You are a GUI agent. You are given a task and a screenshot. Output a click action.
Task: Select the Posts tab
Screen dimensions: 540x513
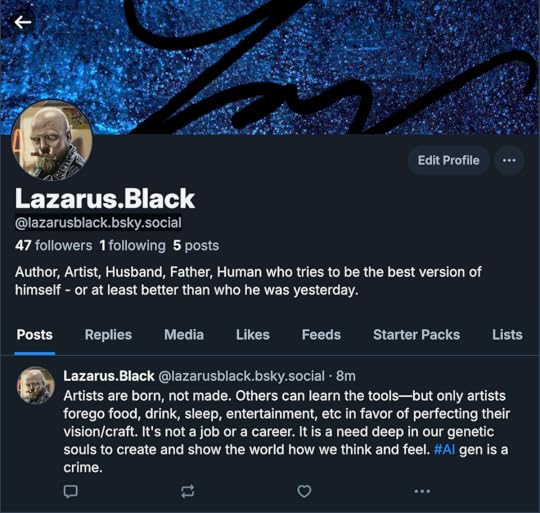[35, 335]
